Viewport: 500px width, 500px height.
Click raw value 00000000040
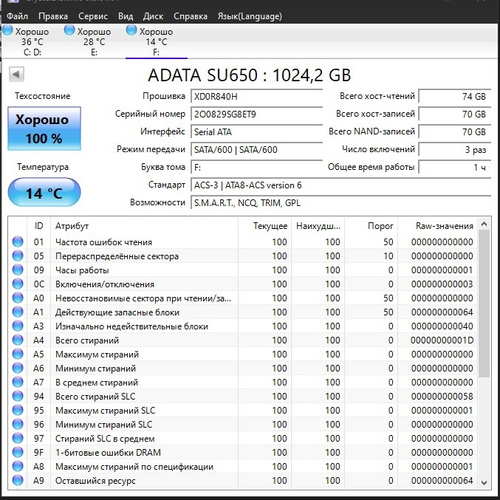coord(442,326)
